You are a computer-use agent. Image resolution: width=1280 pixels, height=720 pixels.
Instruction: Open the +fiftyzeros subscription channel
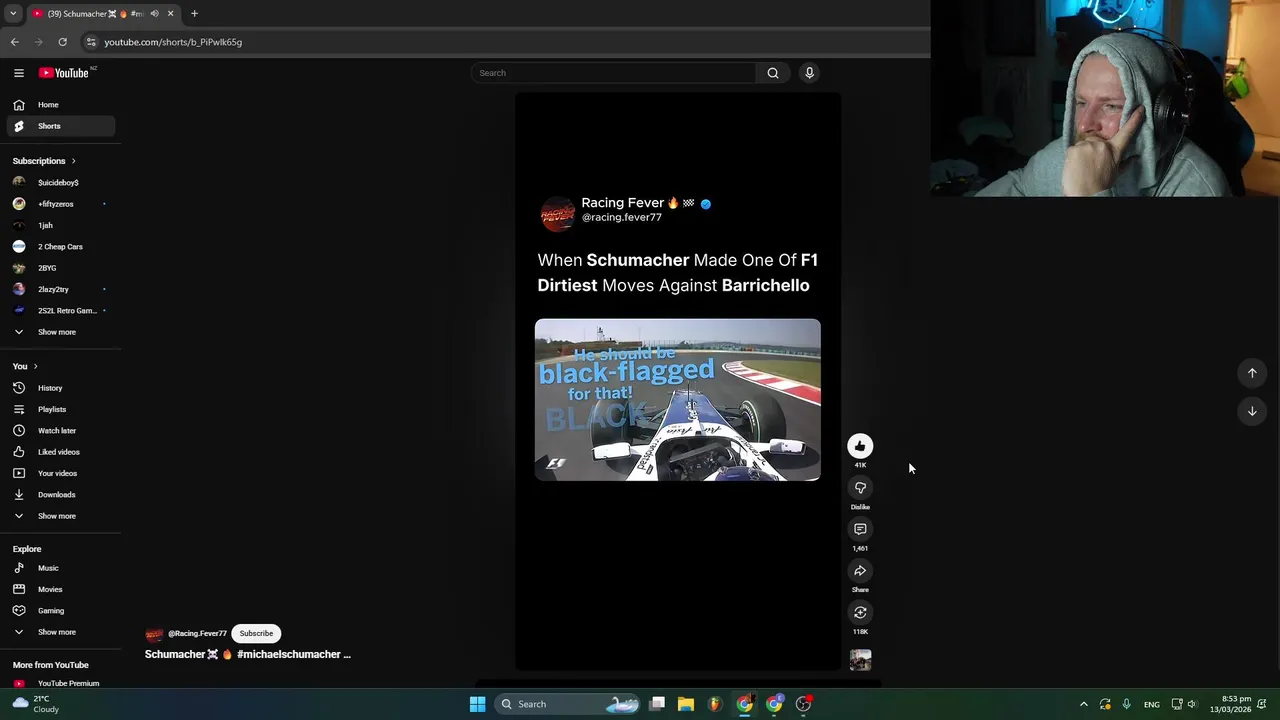tap(60, 204)
